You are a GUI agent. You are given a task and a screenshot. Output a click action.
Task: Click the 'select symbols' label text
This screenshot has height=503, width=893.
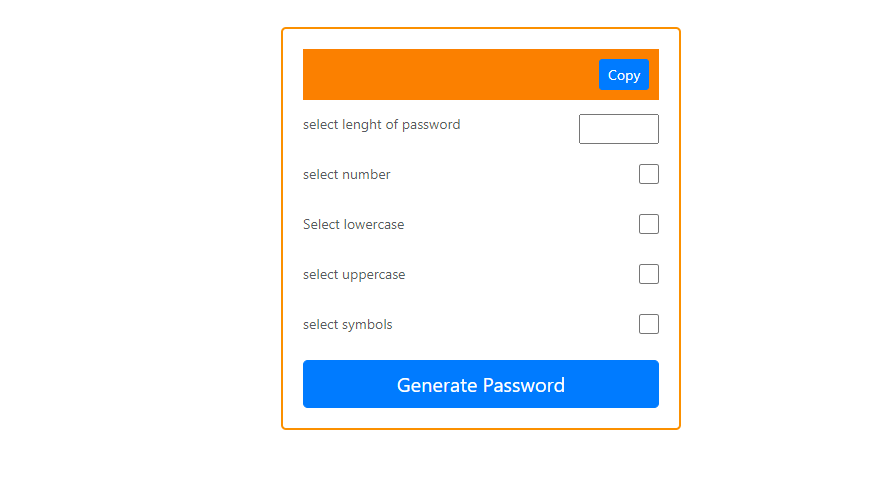click(347, 325)
